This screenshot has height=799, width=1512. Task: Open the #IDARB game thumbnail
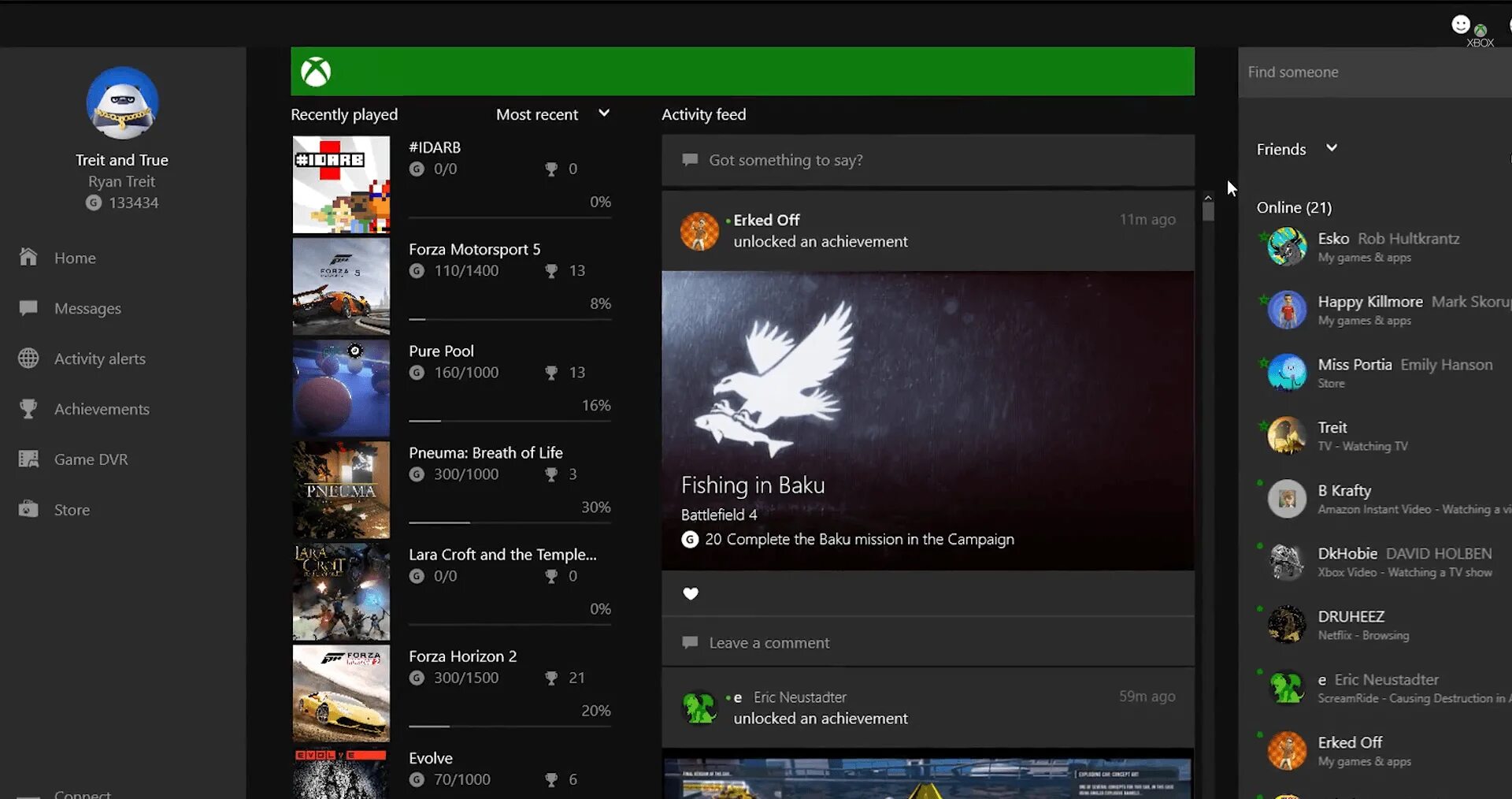pos(341,184)
